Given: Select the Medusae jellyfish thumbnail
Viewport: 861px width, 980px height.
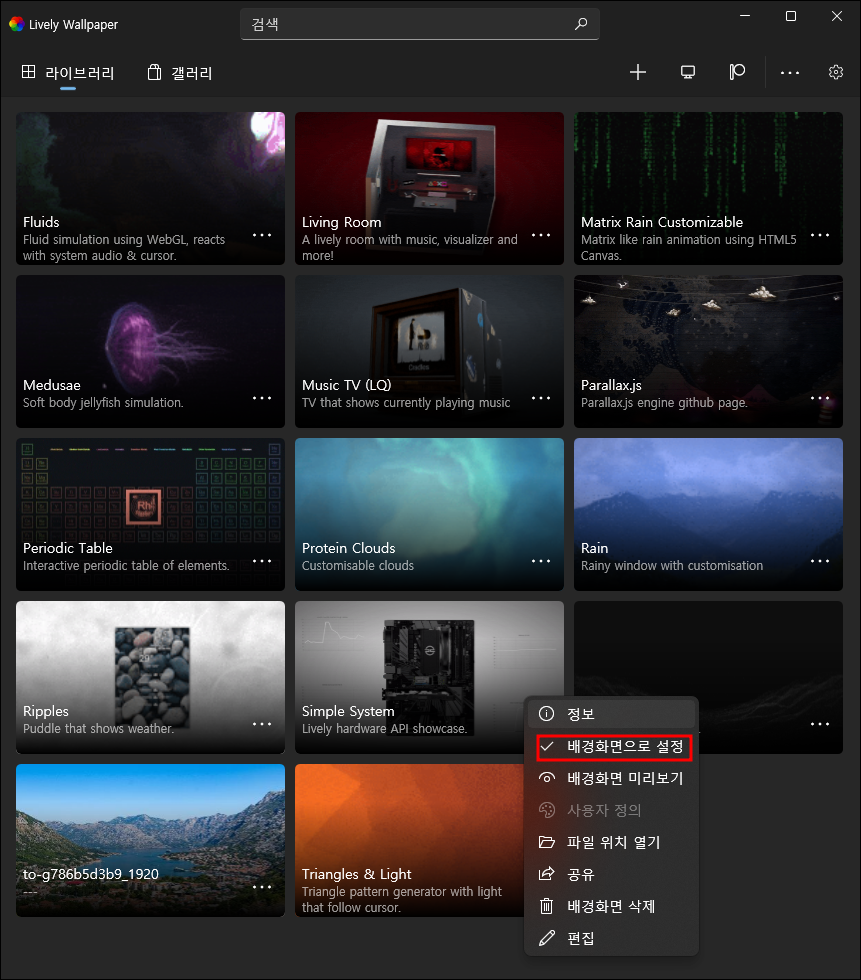Looking at the screenshot, I should tap(151, 351).
